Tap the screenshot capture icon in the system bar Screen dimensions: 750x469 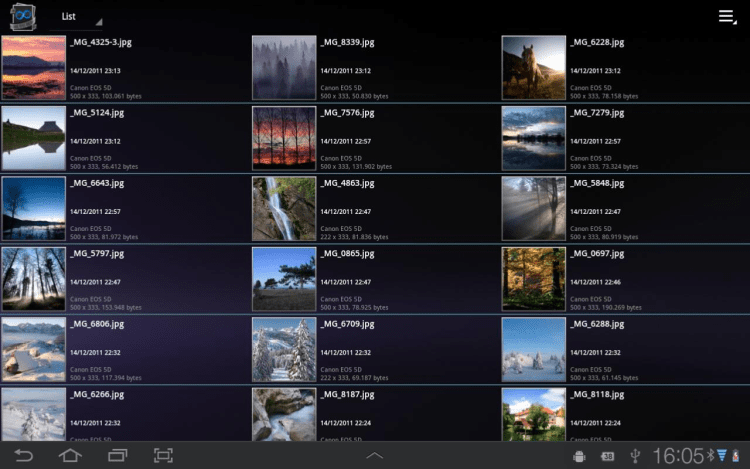tap(163, 455)
